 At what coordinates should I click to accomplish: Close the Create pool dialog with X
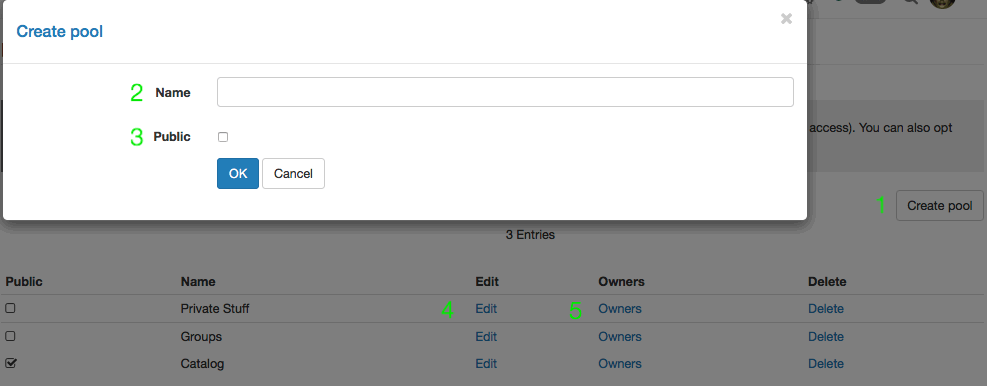tap(786, 19)
